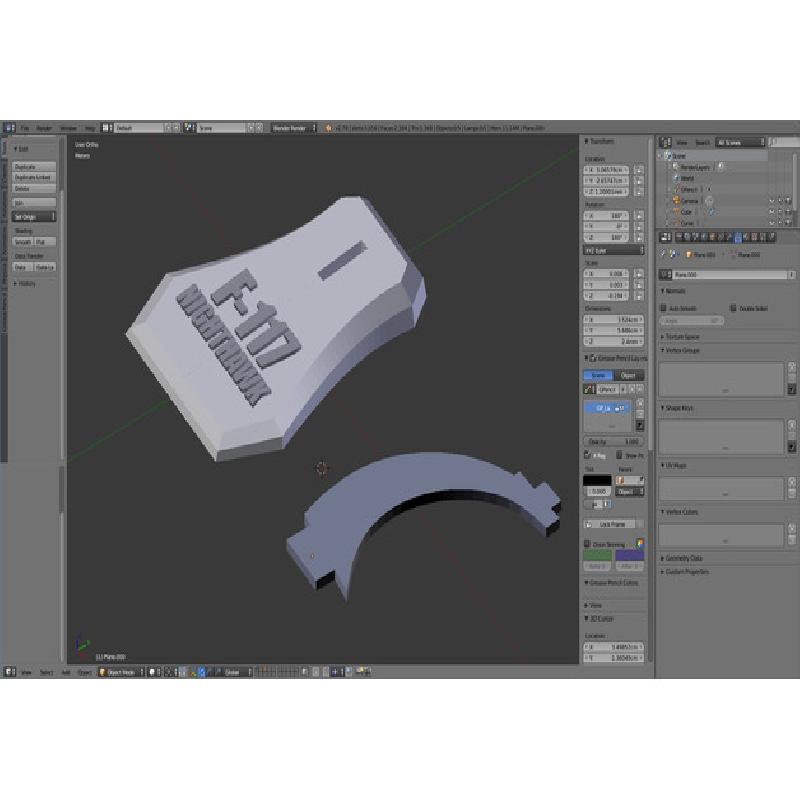Click the RenderLayers icon in outliner
This screenshot has height=800, width=800.
(676, 167)
